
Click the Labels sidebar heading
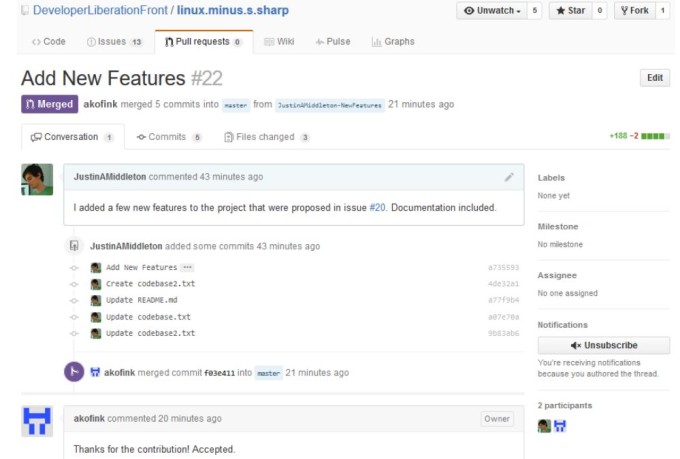[x=551, y=178]
